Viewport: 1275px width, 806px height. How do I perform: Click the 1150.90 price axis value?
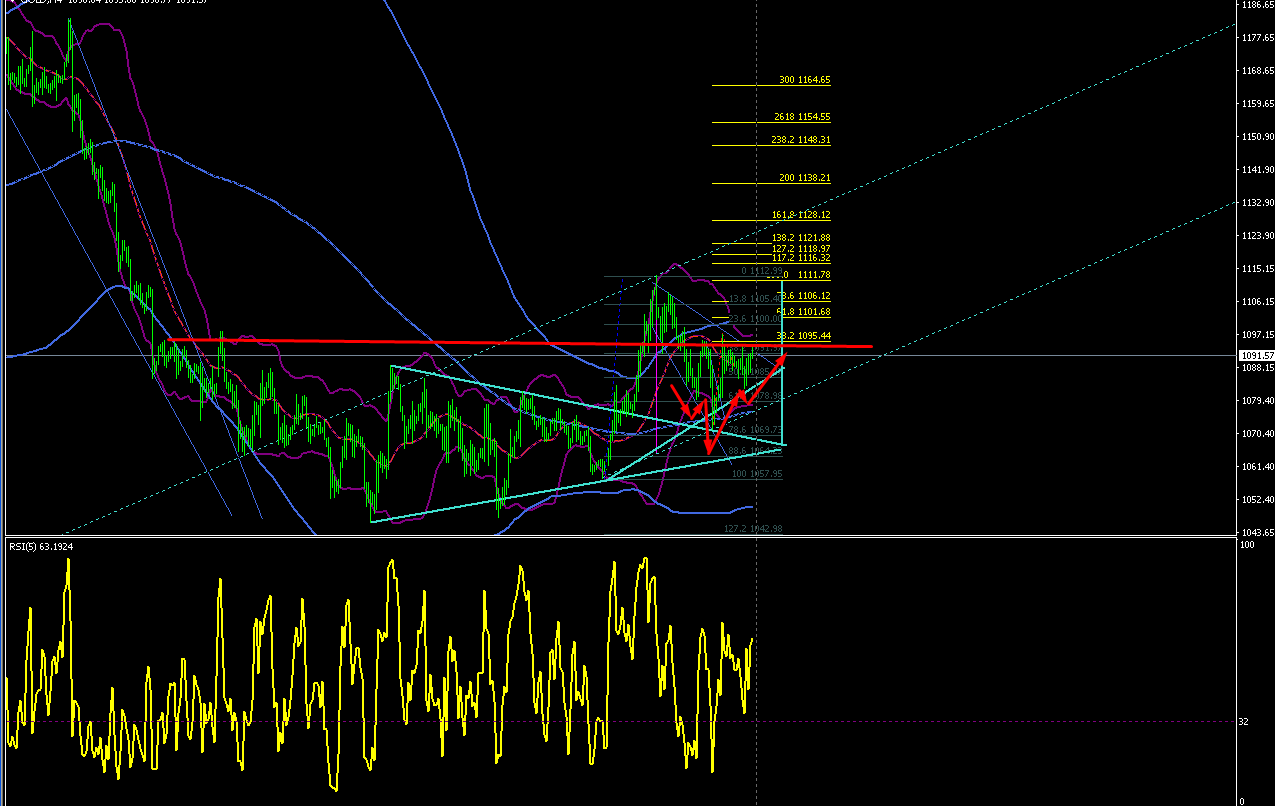(x=1257, y=137)
